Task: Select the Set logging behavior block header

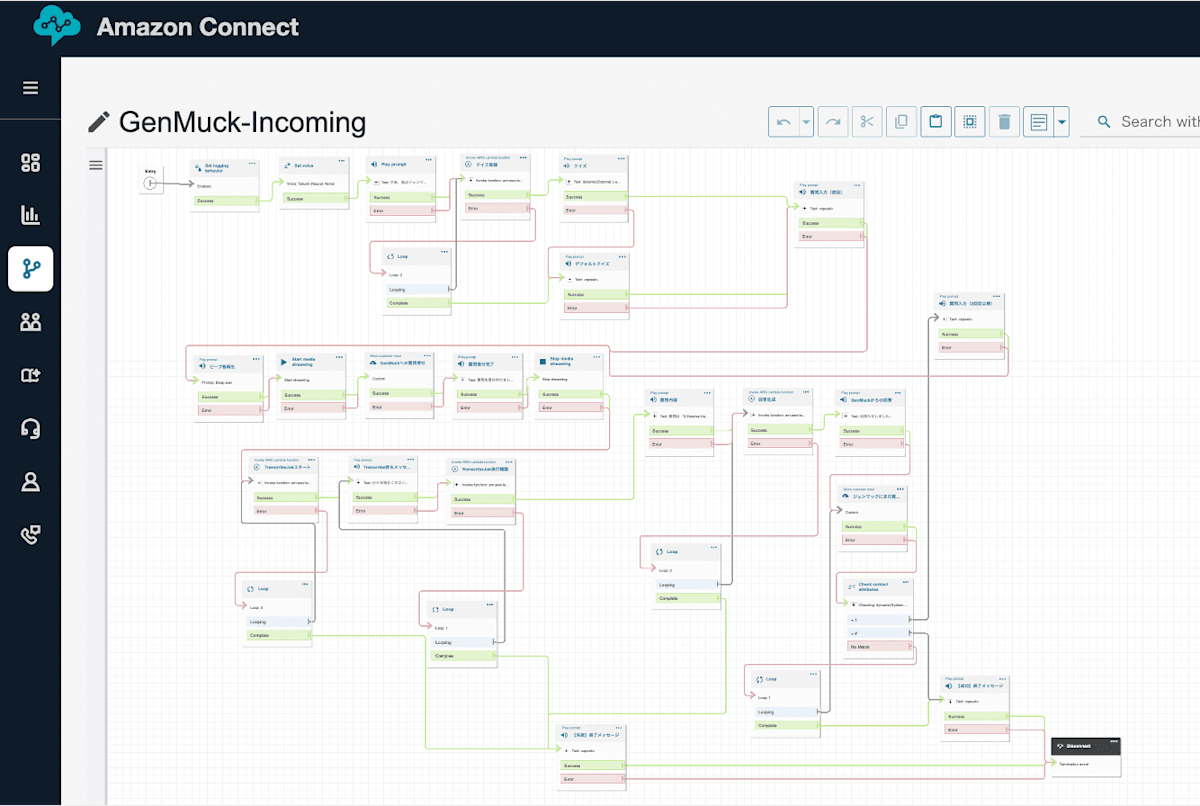Action: (225, 168)
